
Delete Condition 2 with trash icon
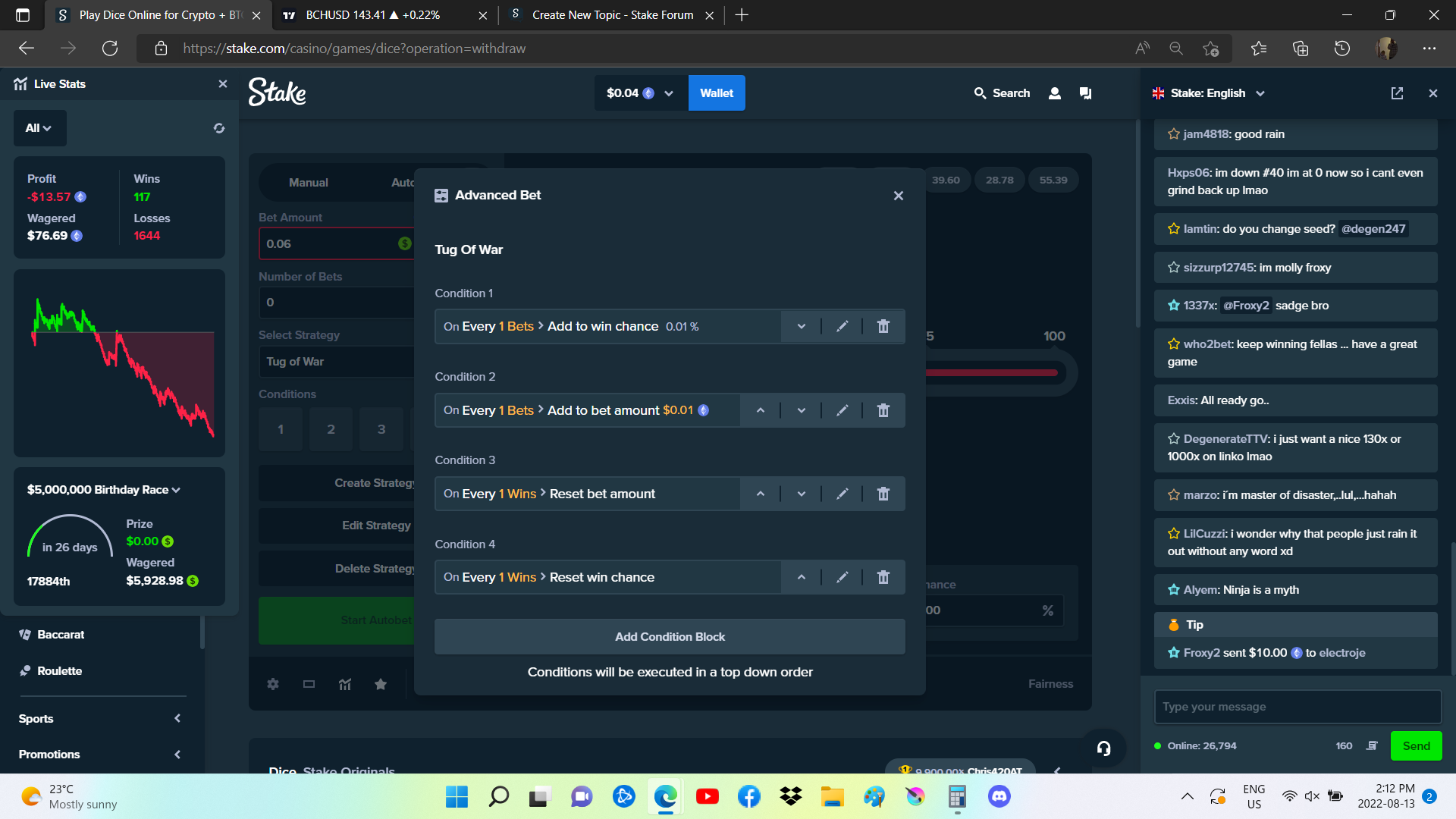coord(883,410)
